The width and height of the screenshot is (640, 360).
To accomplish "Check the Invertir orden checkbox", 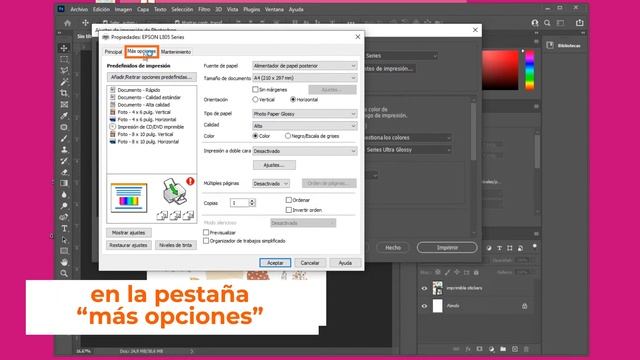I will 289,210.
